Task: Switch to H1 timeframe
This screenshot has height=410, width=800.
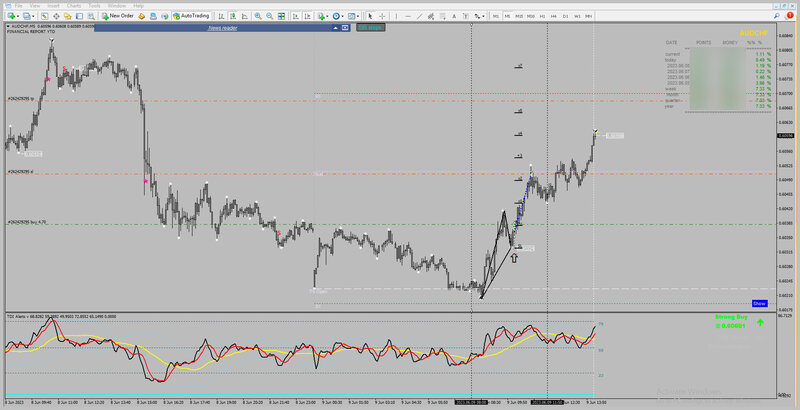Action: 542,16
